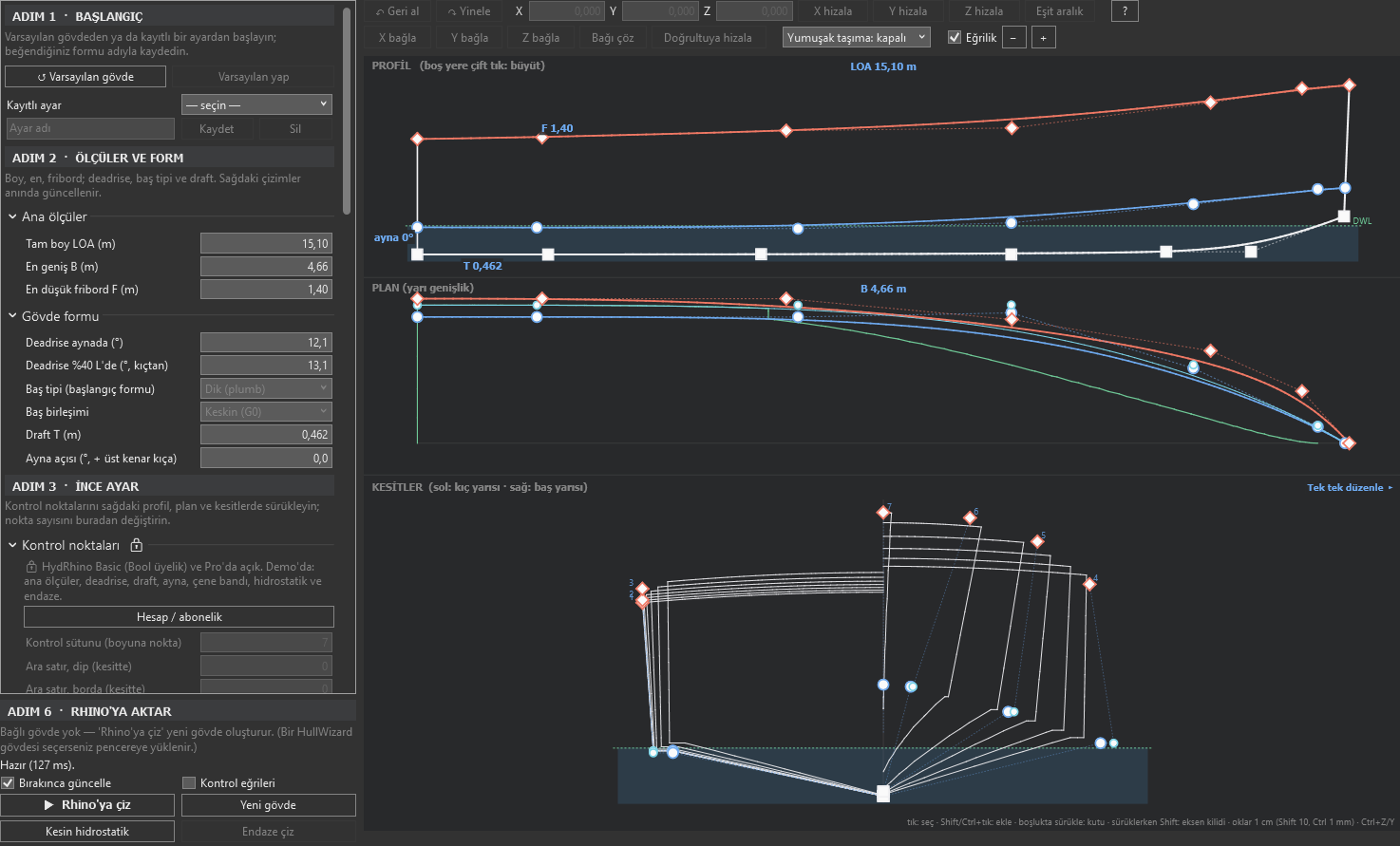Click the lock icon beside Kontrol noktaları

click(137, 545)
